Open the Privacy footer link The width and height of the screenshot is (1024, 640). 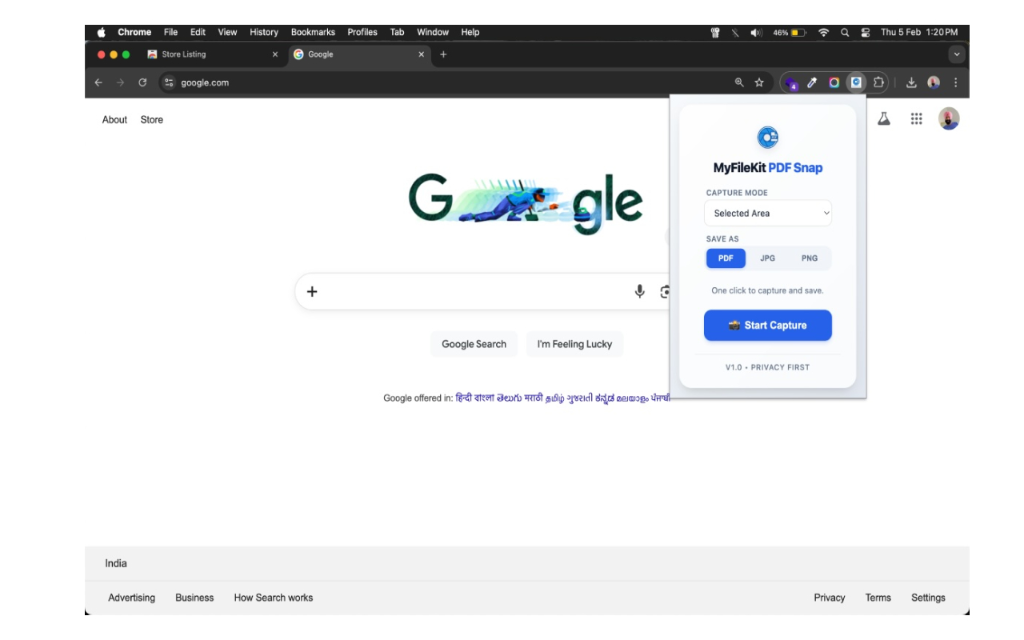click(x=829, y=598)
